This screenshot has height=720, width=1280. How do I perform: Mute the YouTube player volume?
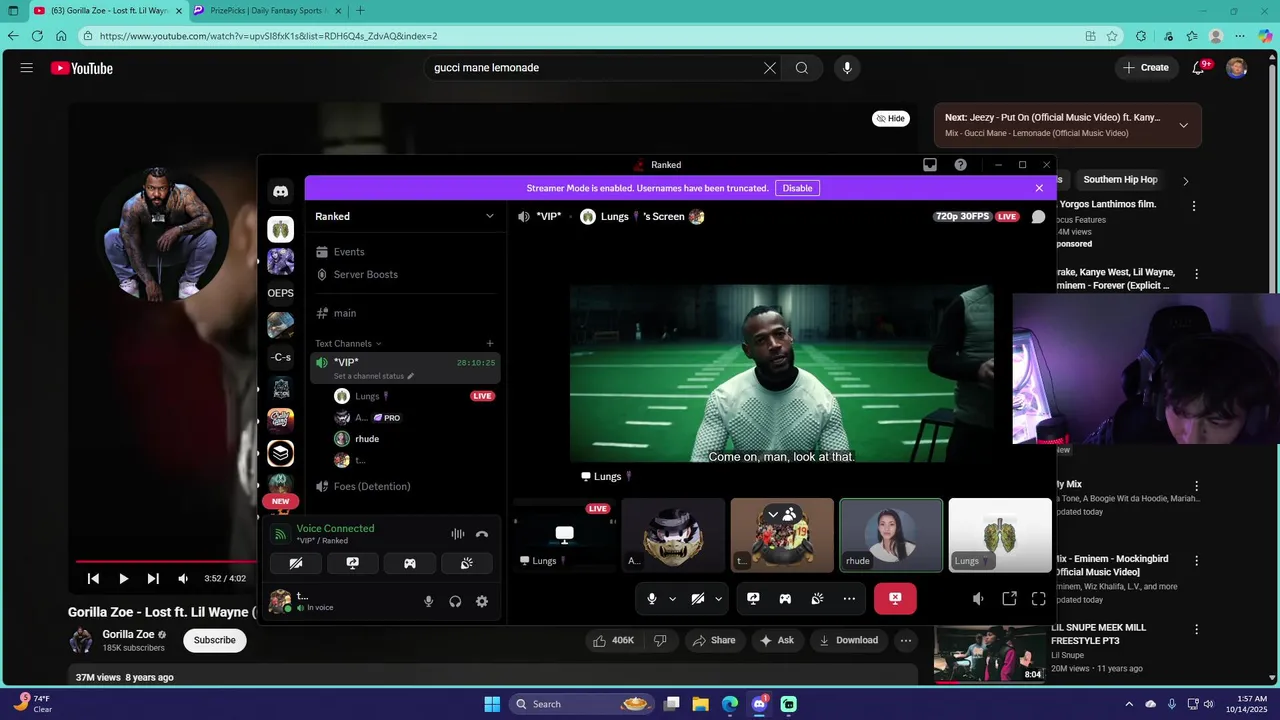click(183, 578)
